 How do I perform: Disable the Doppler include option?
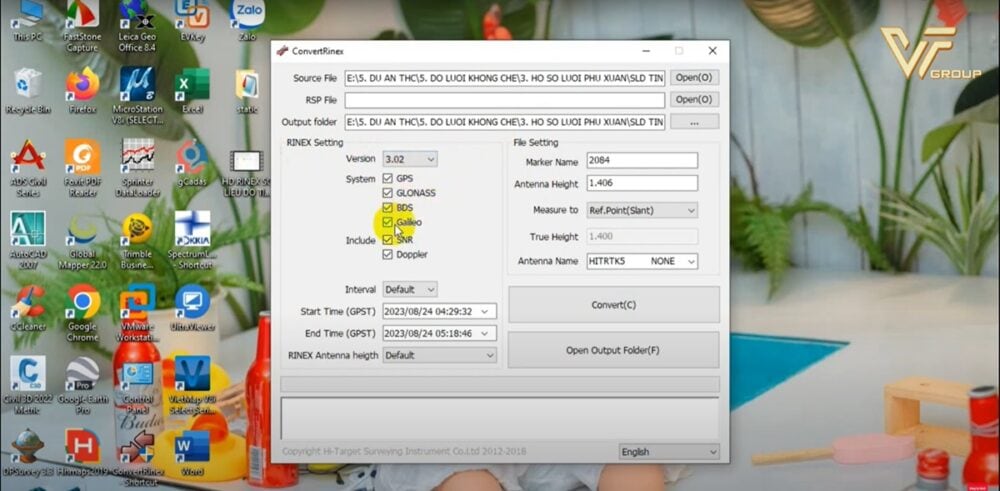388,254
